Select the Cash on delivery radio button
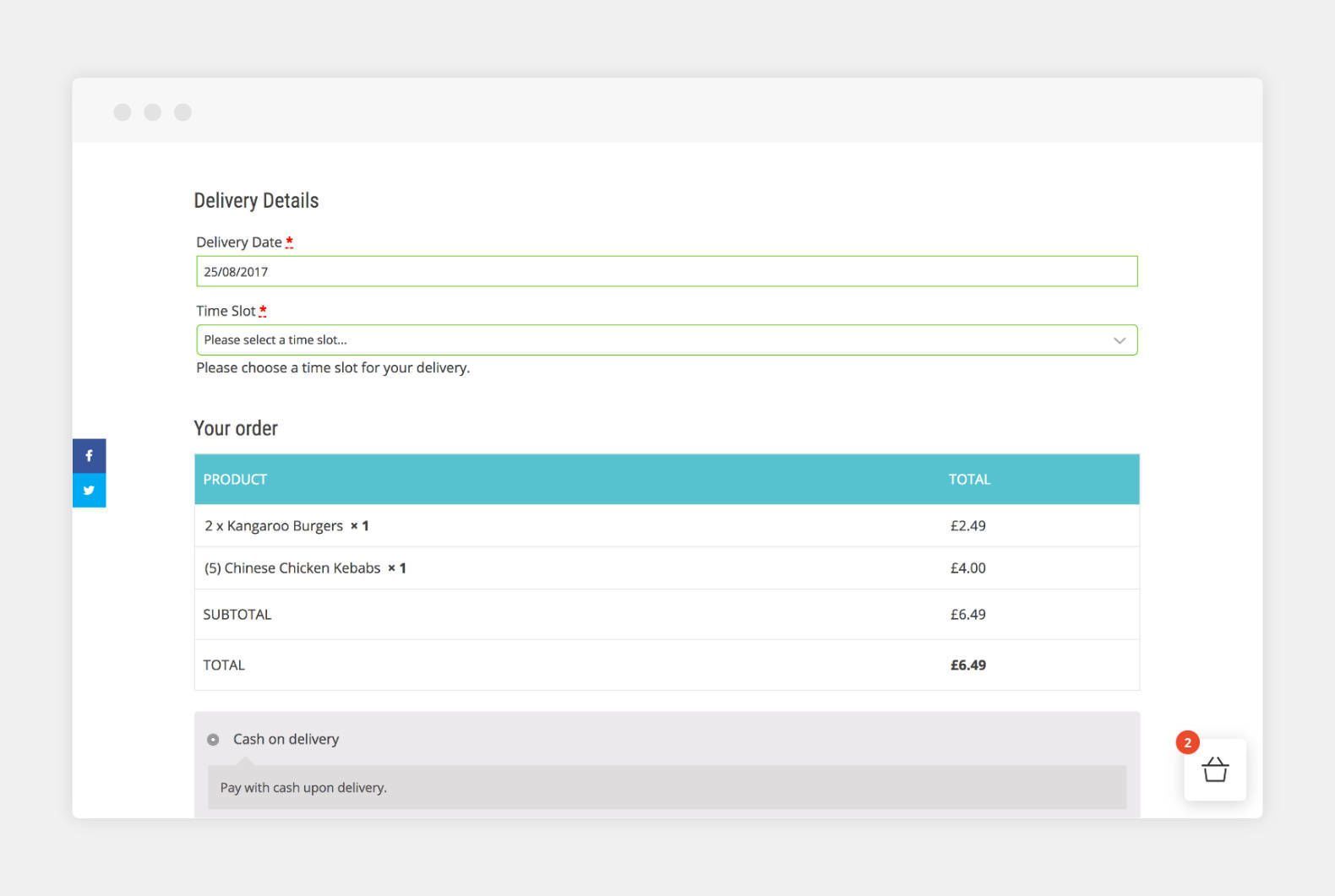The image size is (1335, 896). point(213,740)
